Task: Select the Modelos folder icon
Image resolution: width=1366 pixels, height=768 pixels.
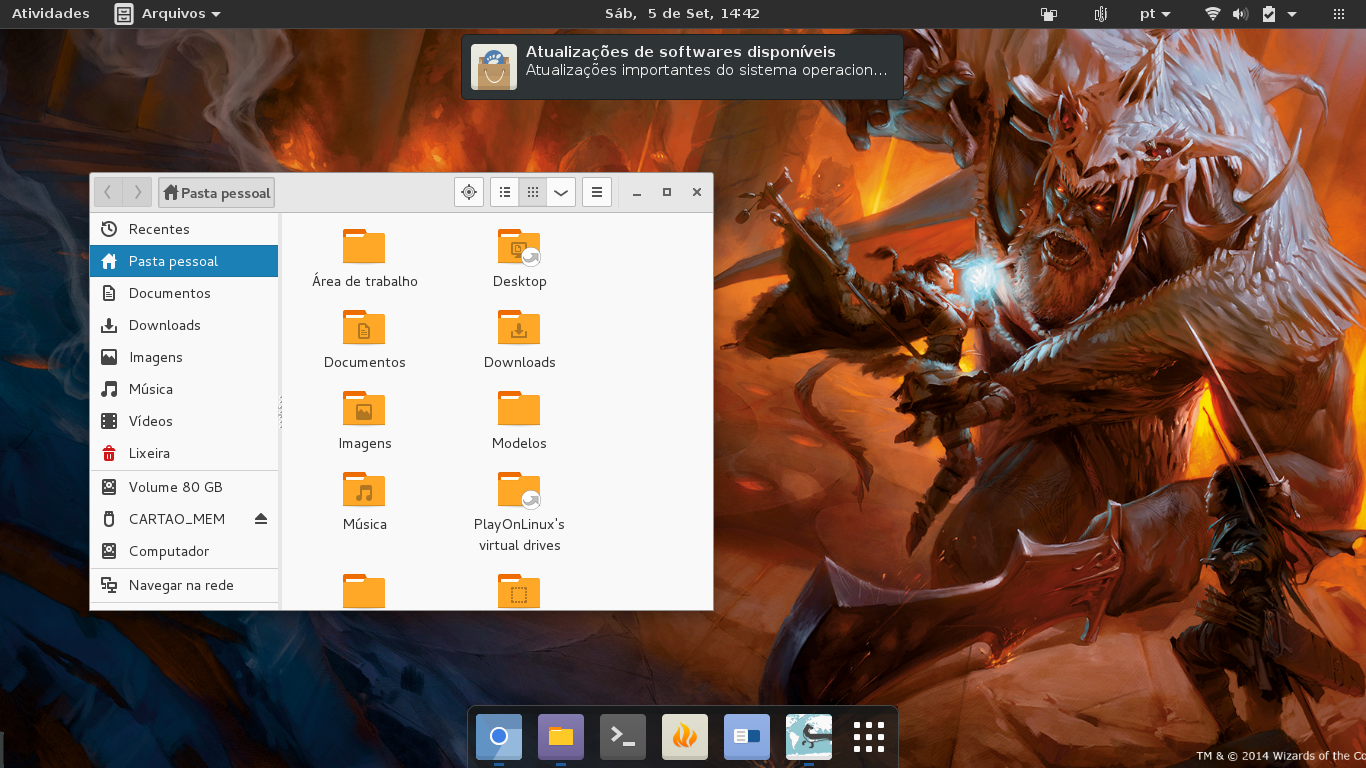Action: (519, 408)
